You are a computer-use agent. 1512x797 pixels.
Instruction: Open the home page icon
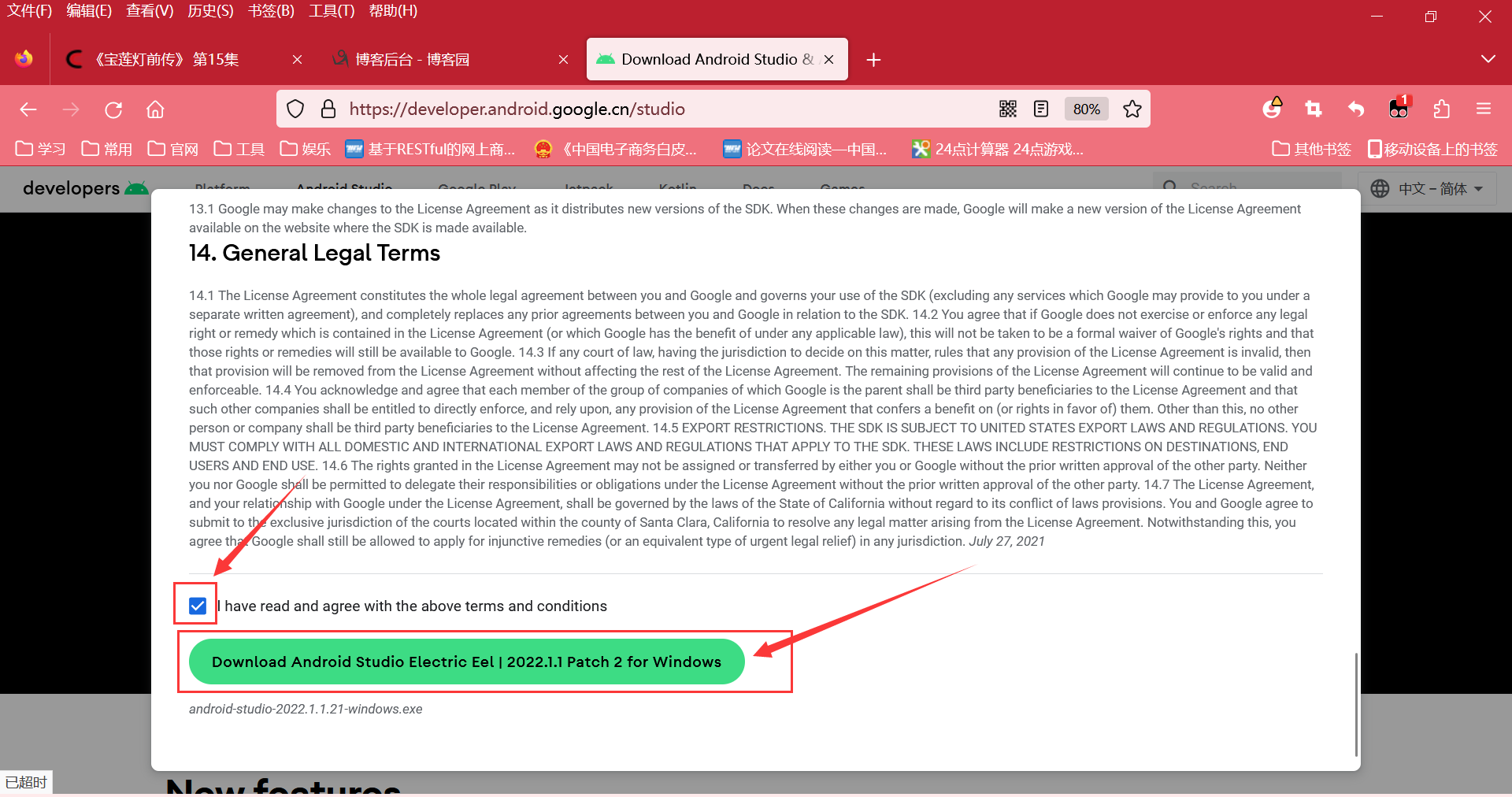pos(155,109)
